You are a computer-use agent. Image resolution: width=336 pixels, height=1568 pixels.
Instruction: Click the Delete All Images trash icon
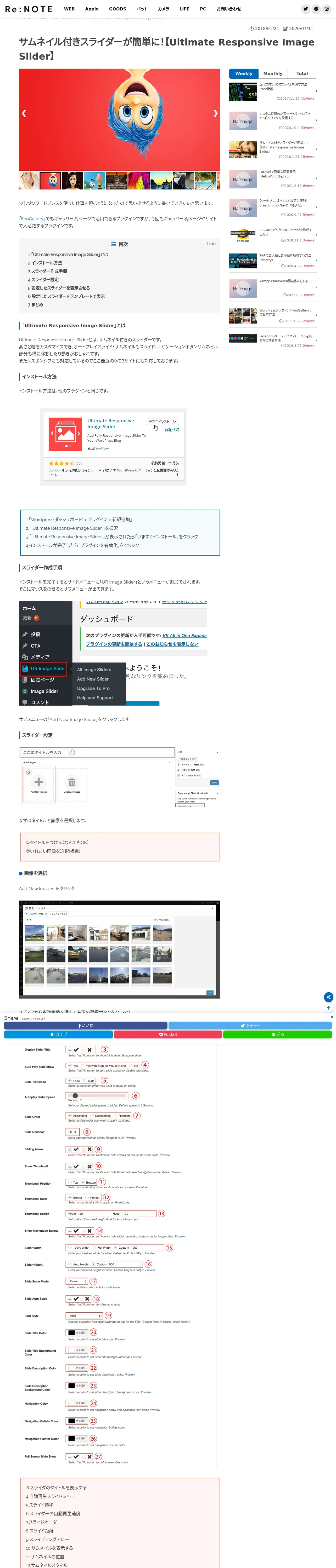click(71, 783)
